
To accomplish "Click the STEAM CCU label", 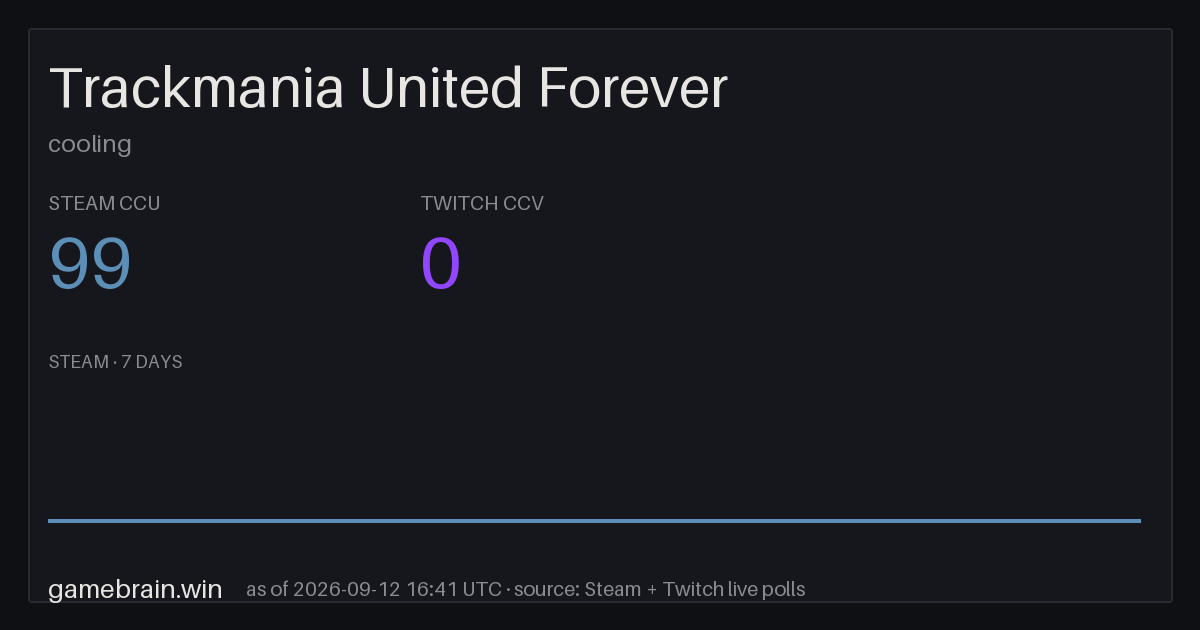I will pyautogui.click(x=104, y=203).
